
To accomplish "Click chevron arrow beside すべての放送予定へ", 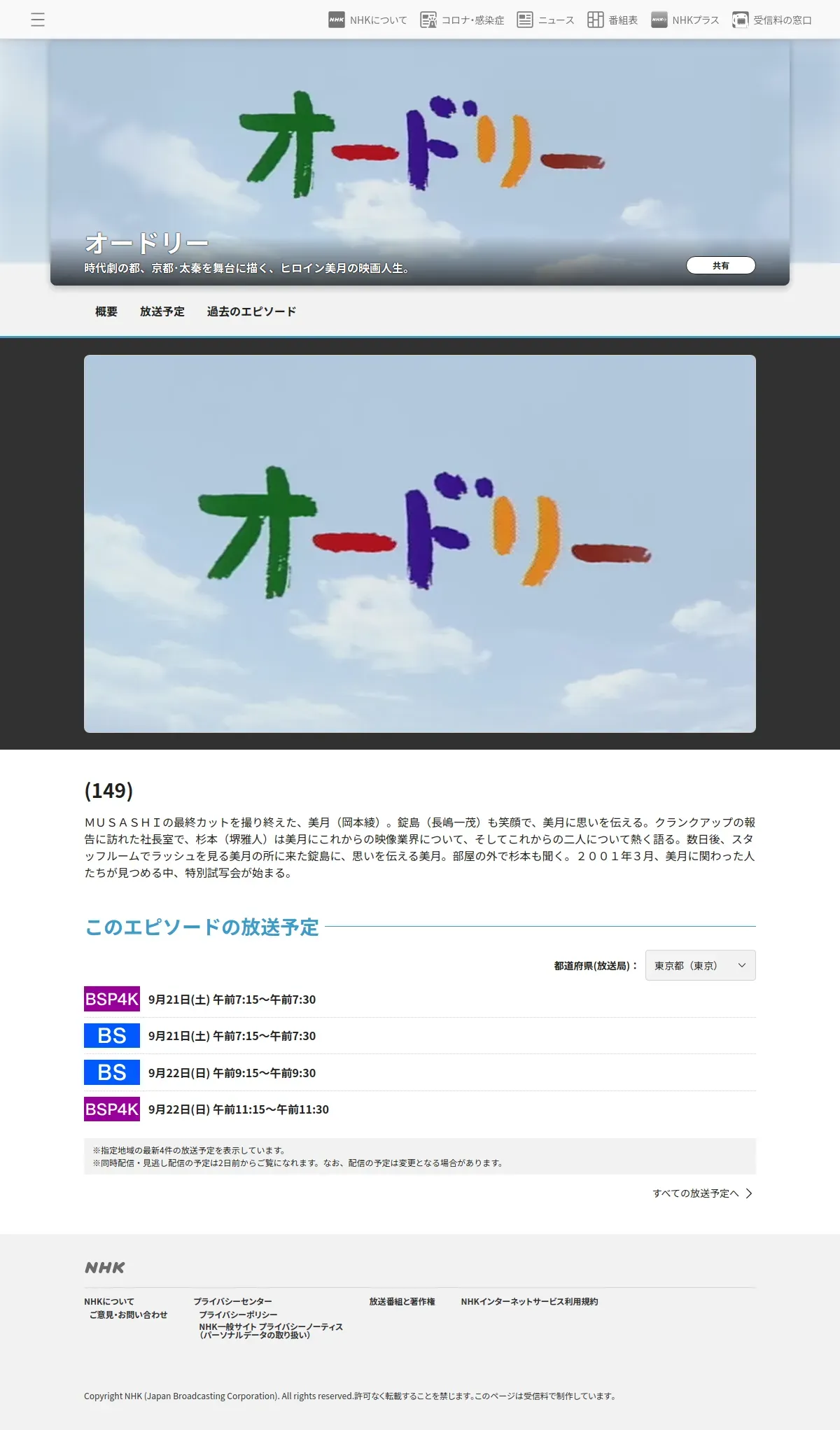I will pos(749,1193).
